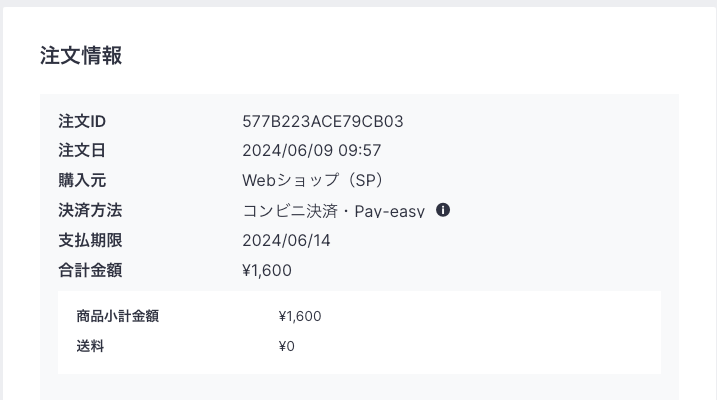The image size is (717, 400).
Task: Click the Webショップ（SP） purchase source text
Action: click(315, 180)
